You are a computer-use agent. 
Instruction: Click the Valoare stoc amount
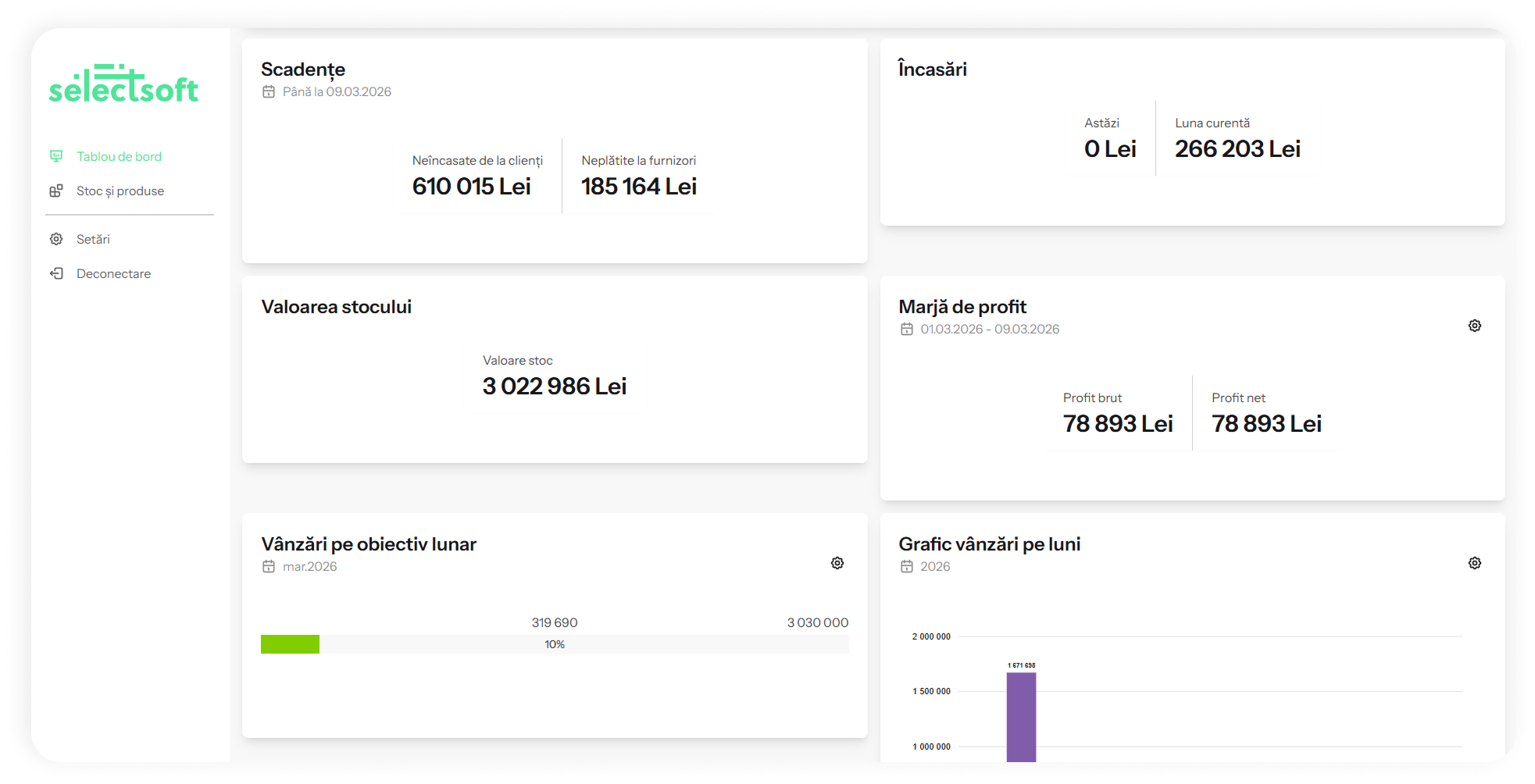(x=554, y=387)
